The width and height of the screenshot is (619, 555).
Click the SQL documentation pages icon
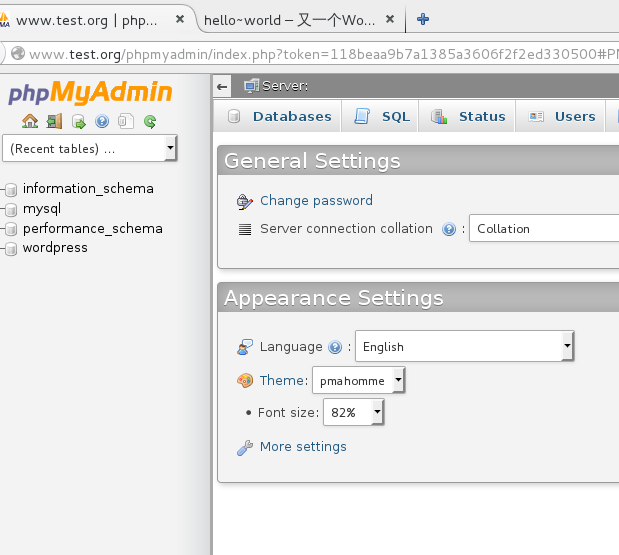click(126, 121)
